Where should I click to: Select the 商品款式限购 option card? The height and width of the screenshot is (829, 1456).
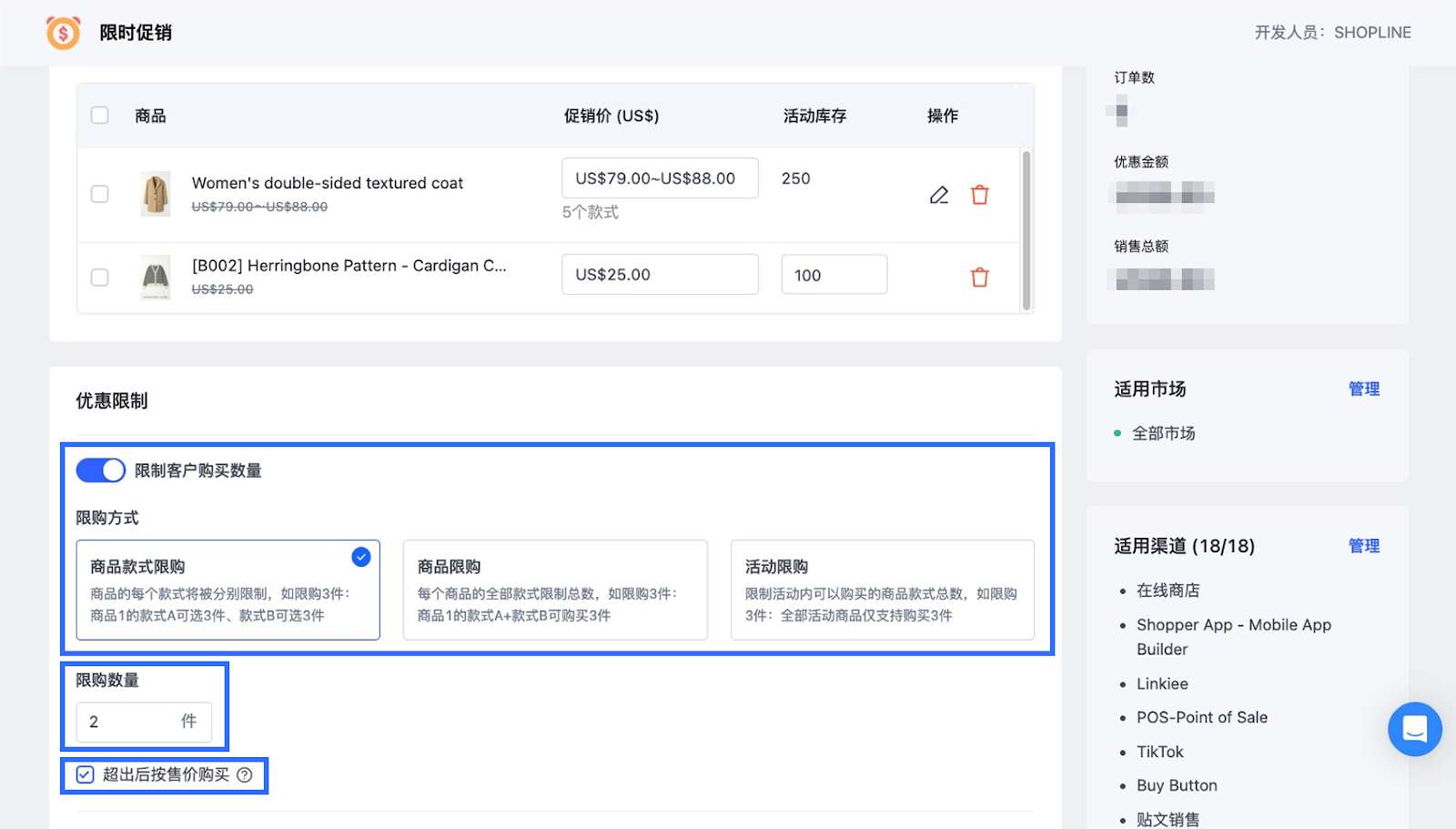point(227,590)
